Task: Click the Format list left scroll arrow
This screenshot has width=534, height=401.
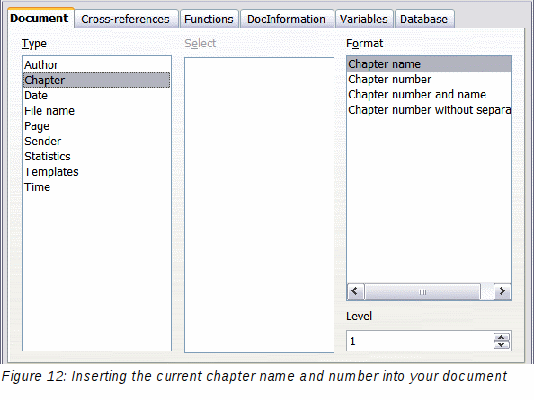Action: pos(355,291)
